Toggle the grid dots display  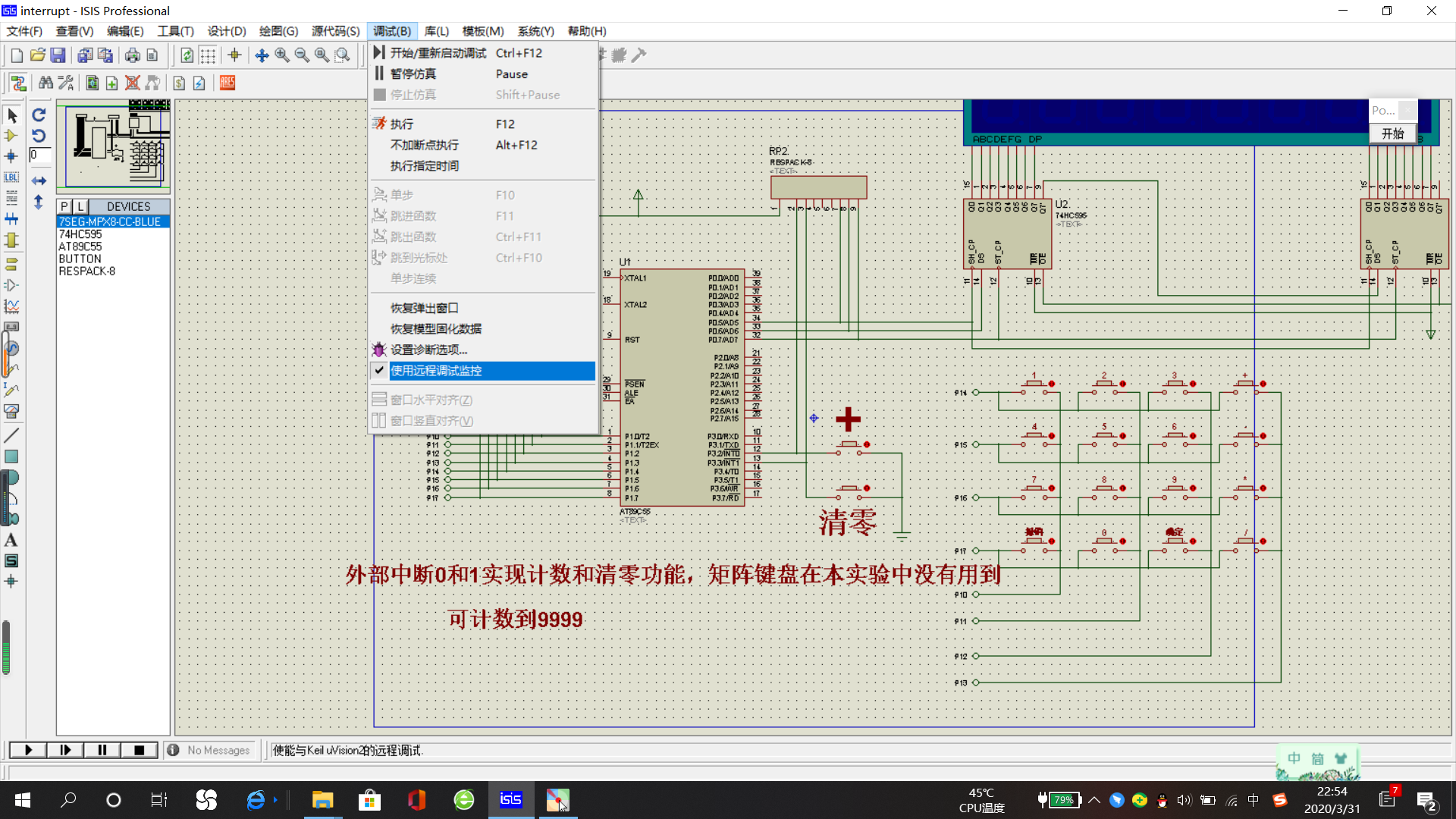click(x=208, y=55)
